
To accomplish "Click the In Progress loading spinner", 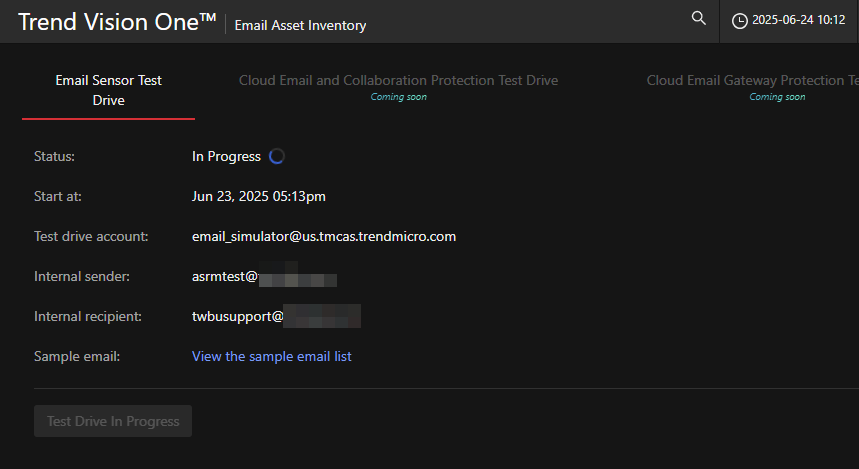I will [x=277, y=156].
